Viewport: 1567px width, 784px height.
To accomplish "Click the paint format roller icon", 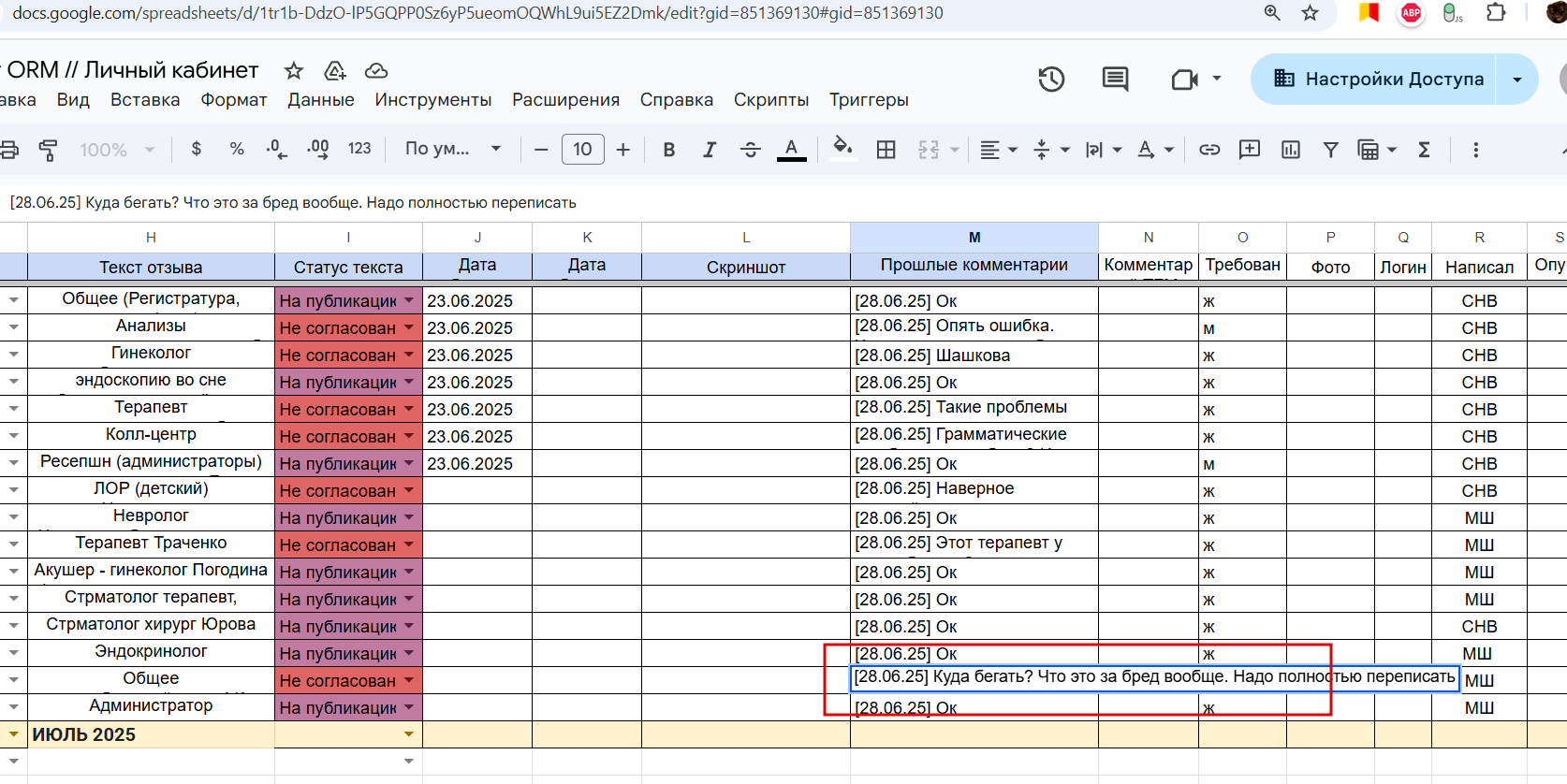I will 48,150.
